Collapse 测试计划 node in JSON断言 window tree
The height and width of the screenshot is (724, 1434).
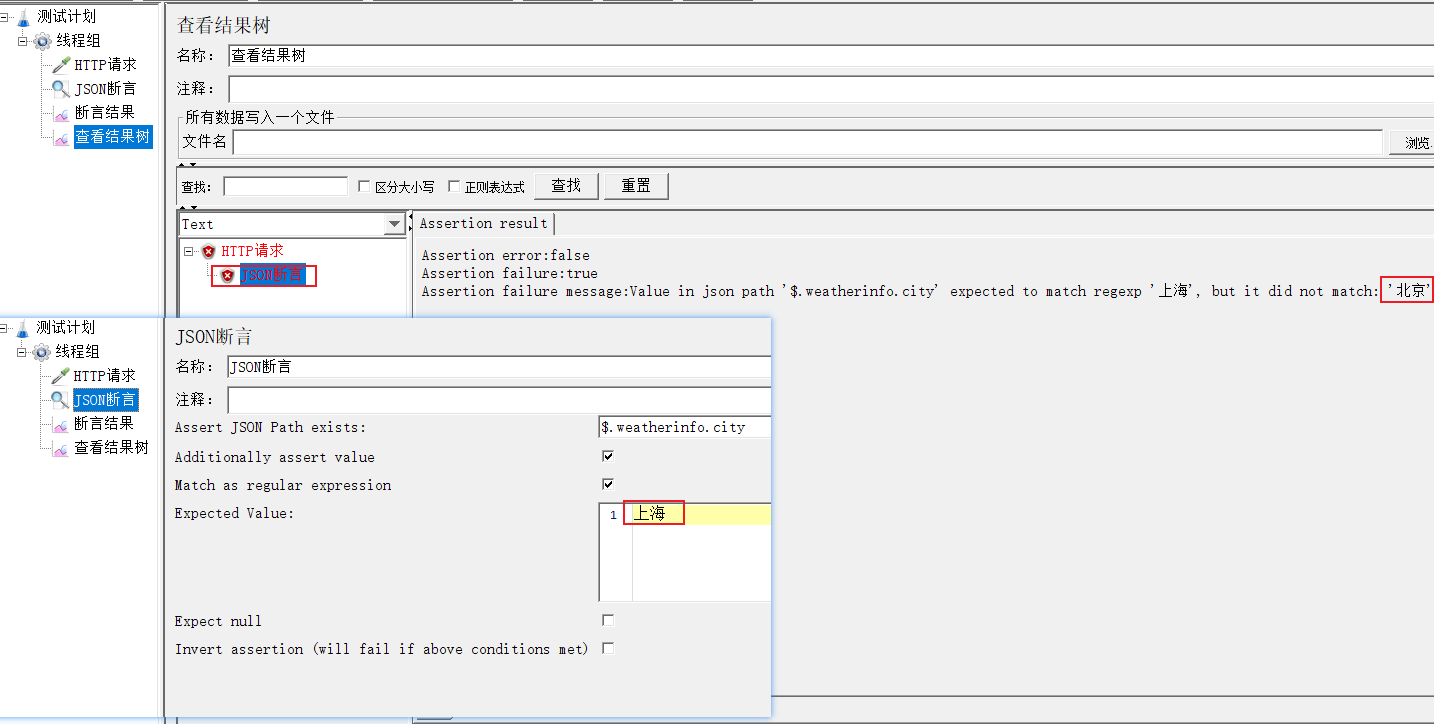(x=5, y=328)
